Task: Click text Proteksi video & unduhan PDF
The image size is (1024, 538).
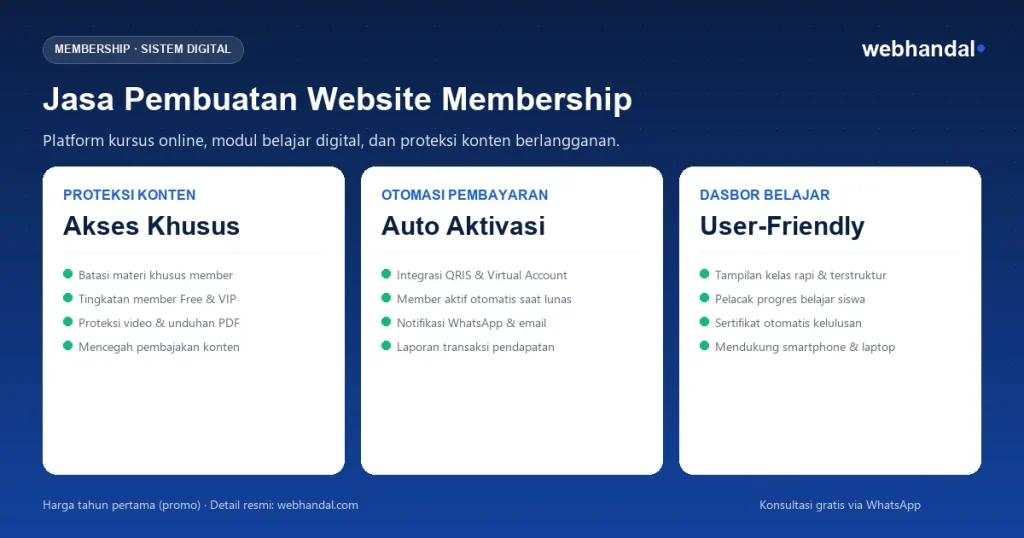Action: 159,323
